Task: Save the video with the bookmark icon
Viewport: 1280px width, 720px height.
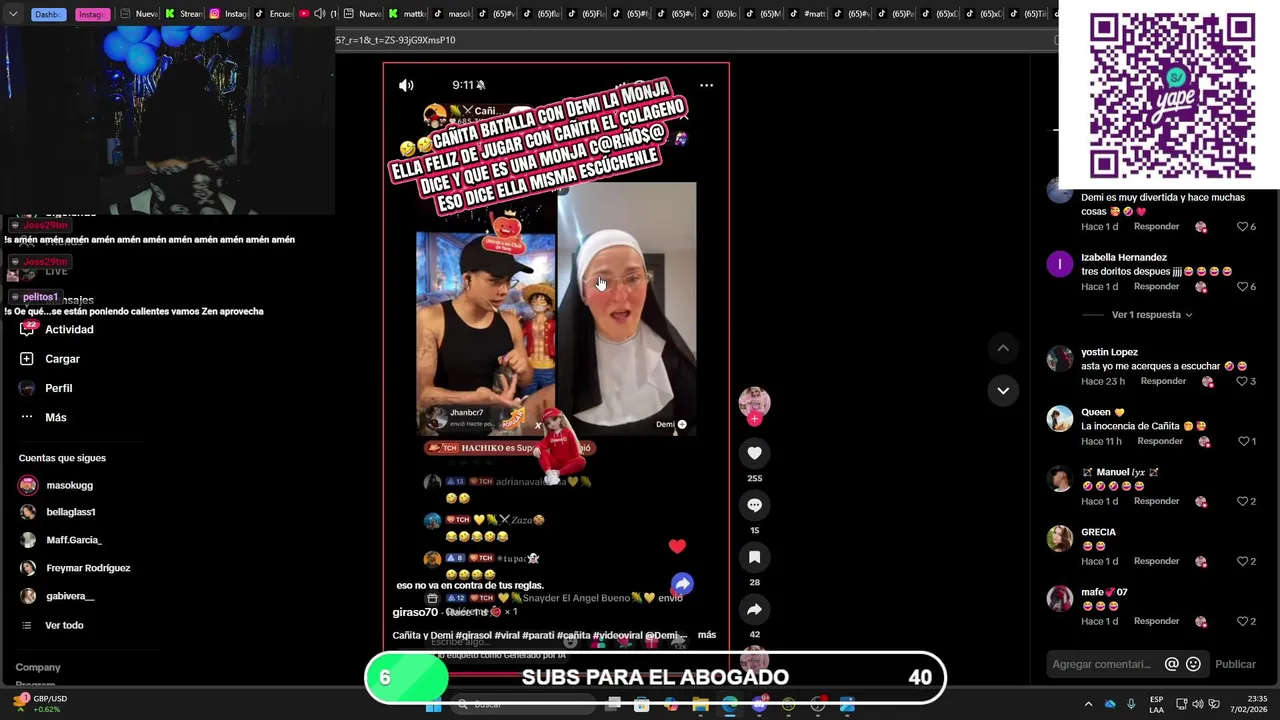Action: [x=754, y=557]
